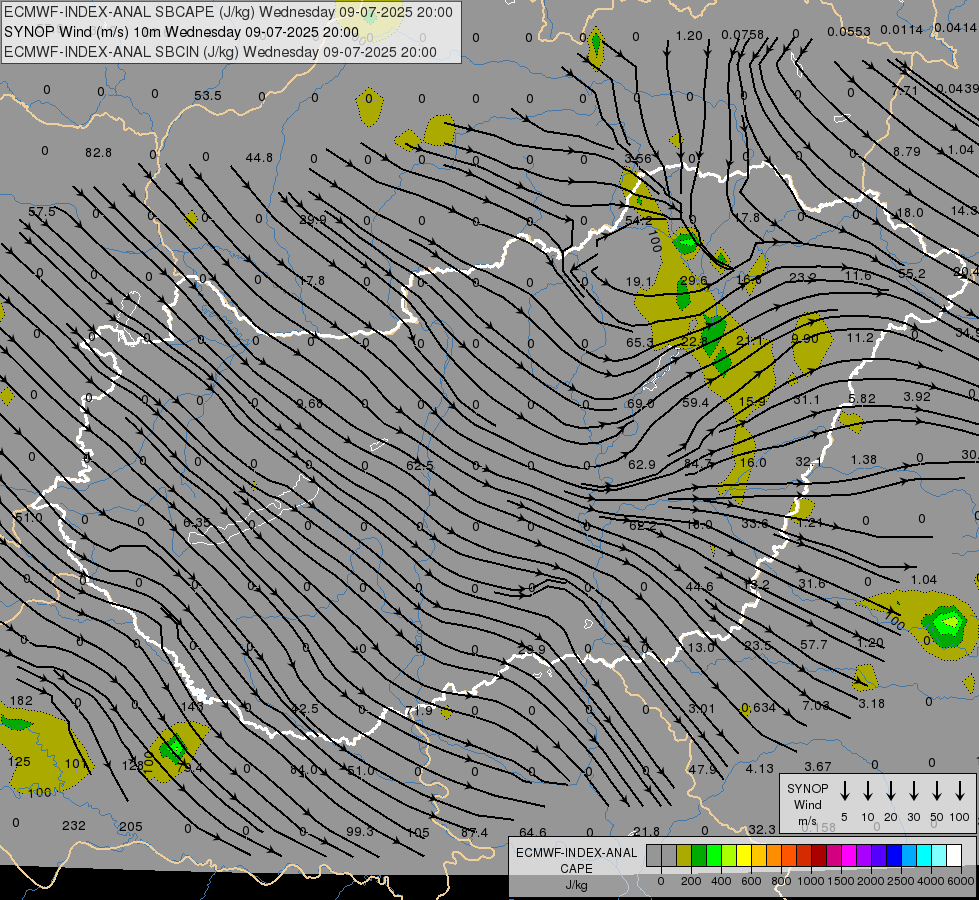The image size is (979, 900).
Task: Click the map value 64.6
Action: (533, 832)
